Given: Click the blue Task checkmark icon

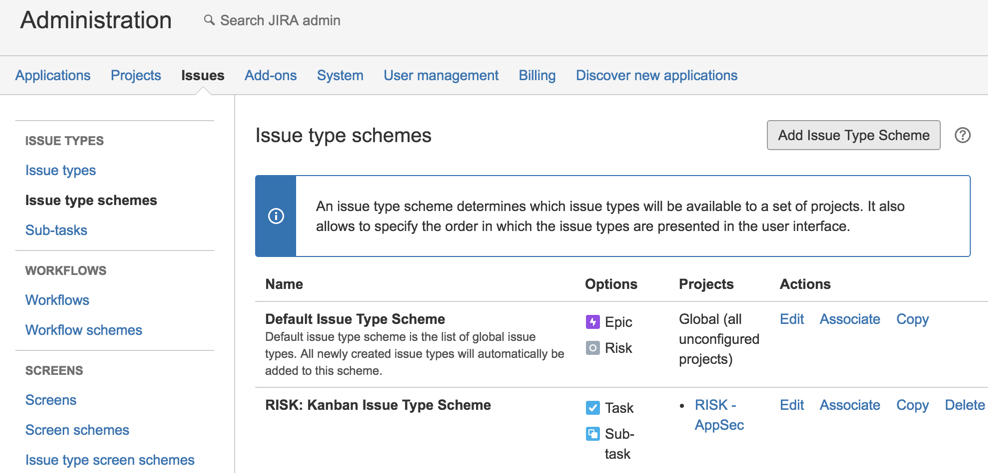Looking at the screenshot, I should 593,408.
